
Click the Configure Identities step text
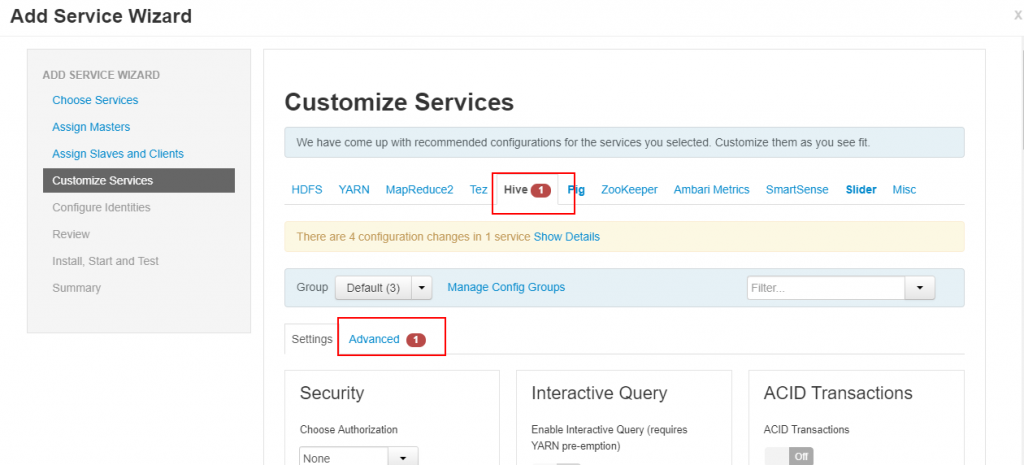click(x=101, y=207)
